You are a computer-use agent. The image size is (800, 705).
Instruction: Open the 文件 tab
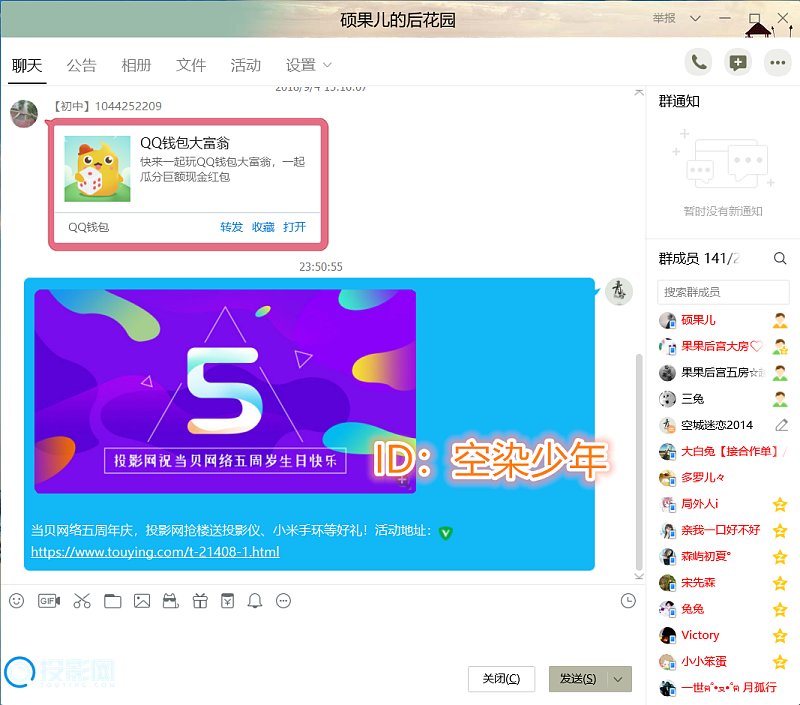point(191,65)
